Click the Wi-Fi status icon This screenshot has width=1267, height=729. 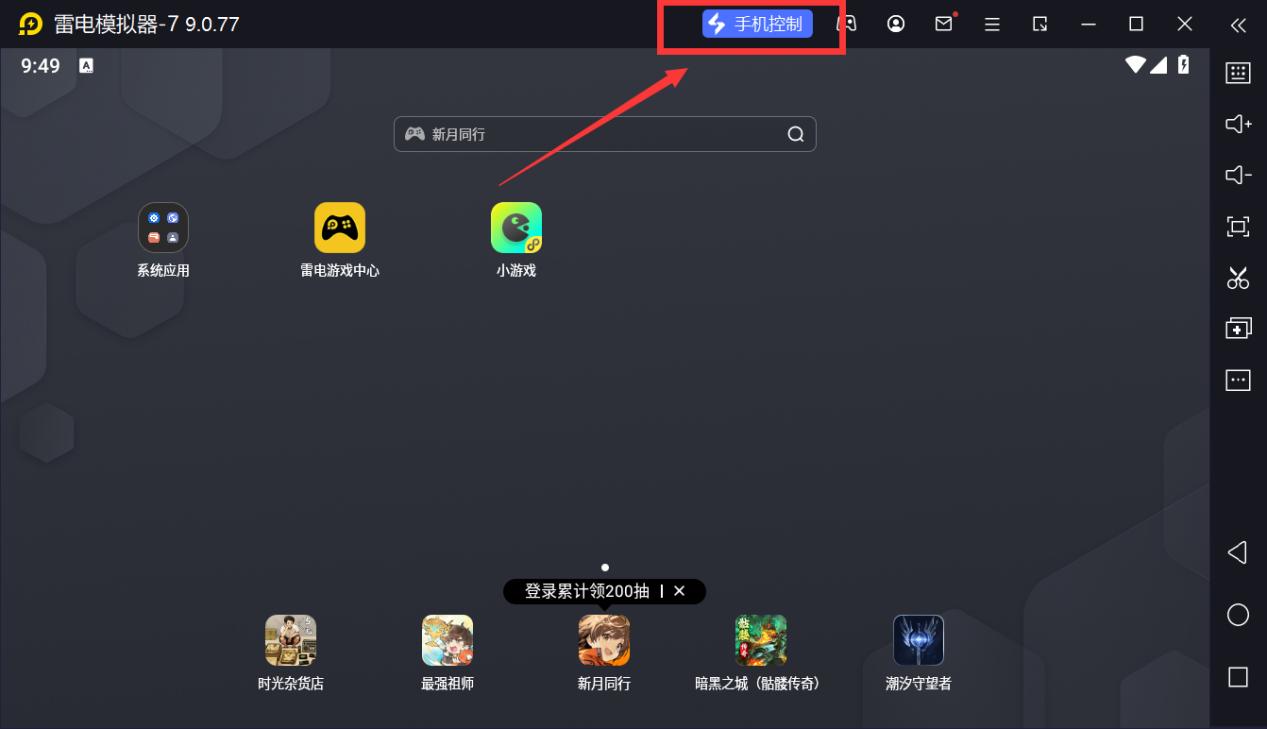click(x=1135, y=65)
